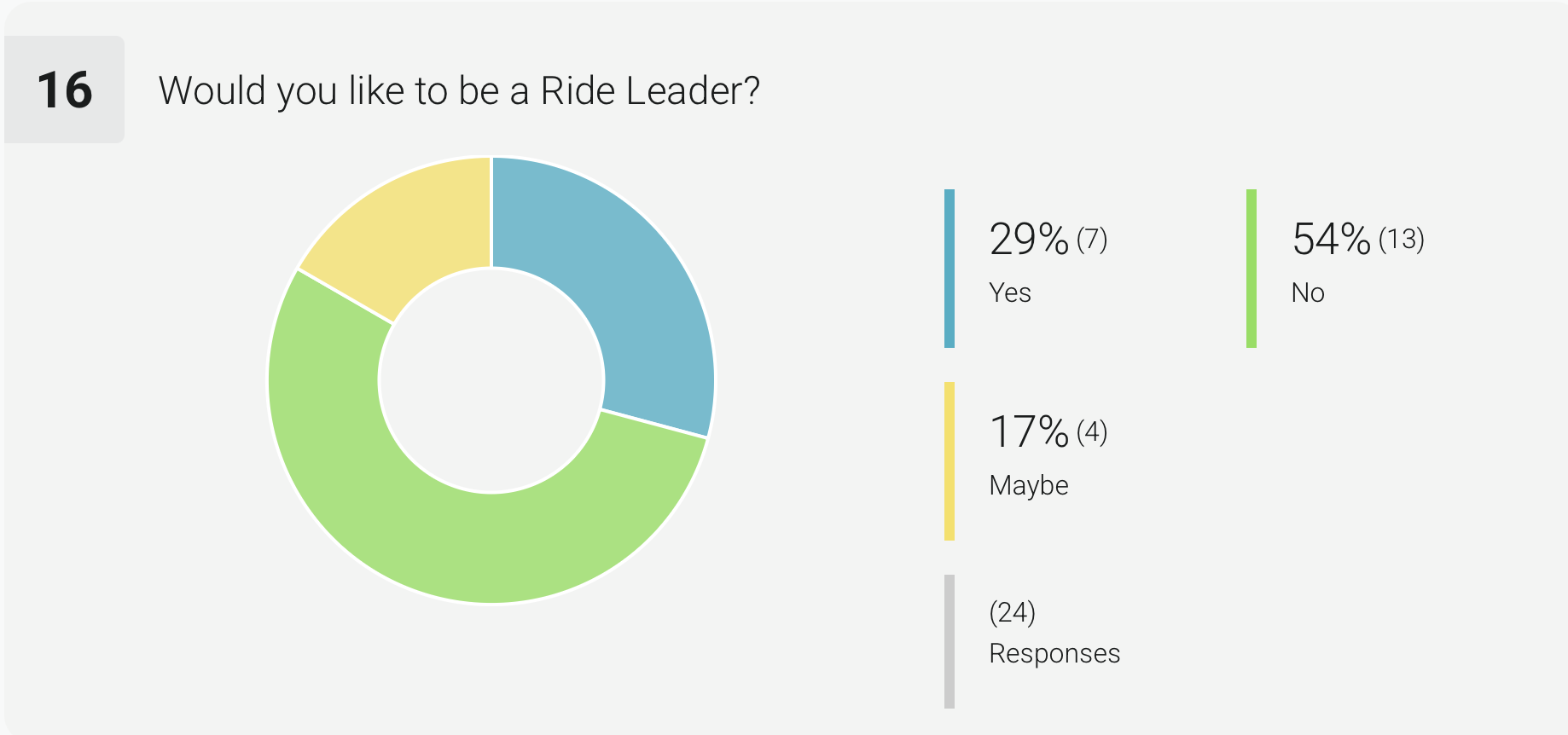
Task: Click the (7) count next to 29%
Action: coord(1092,240)
